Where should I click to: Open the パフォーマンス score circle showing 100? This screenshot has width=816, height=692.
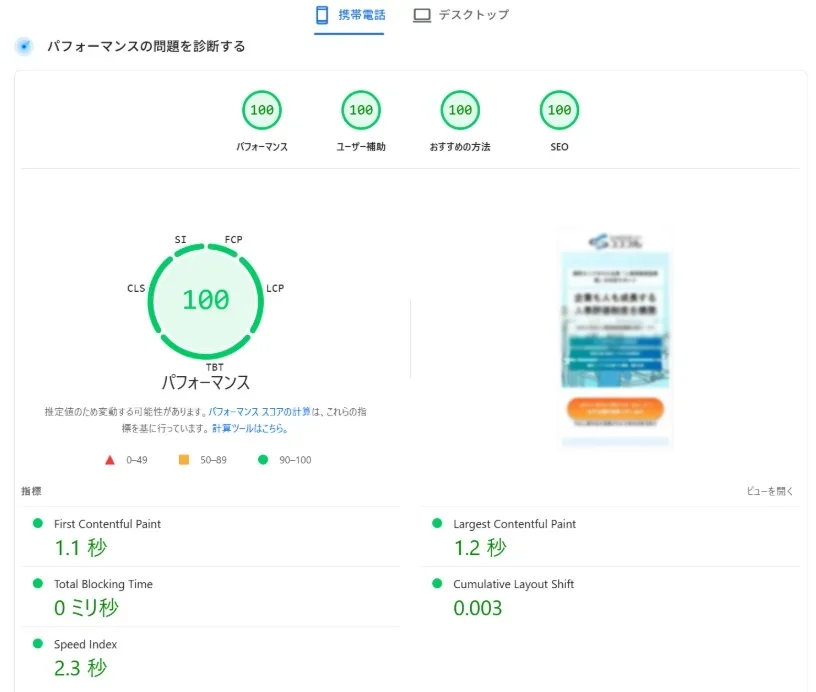point(261,110)
